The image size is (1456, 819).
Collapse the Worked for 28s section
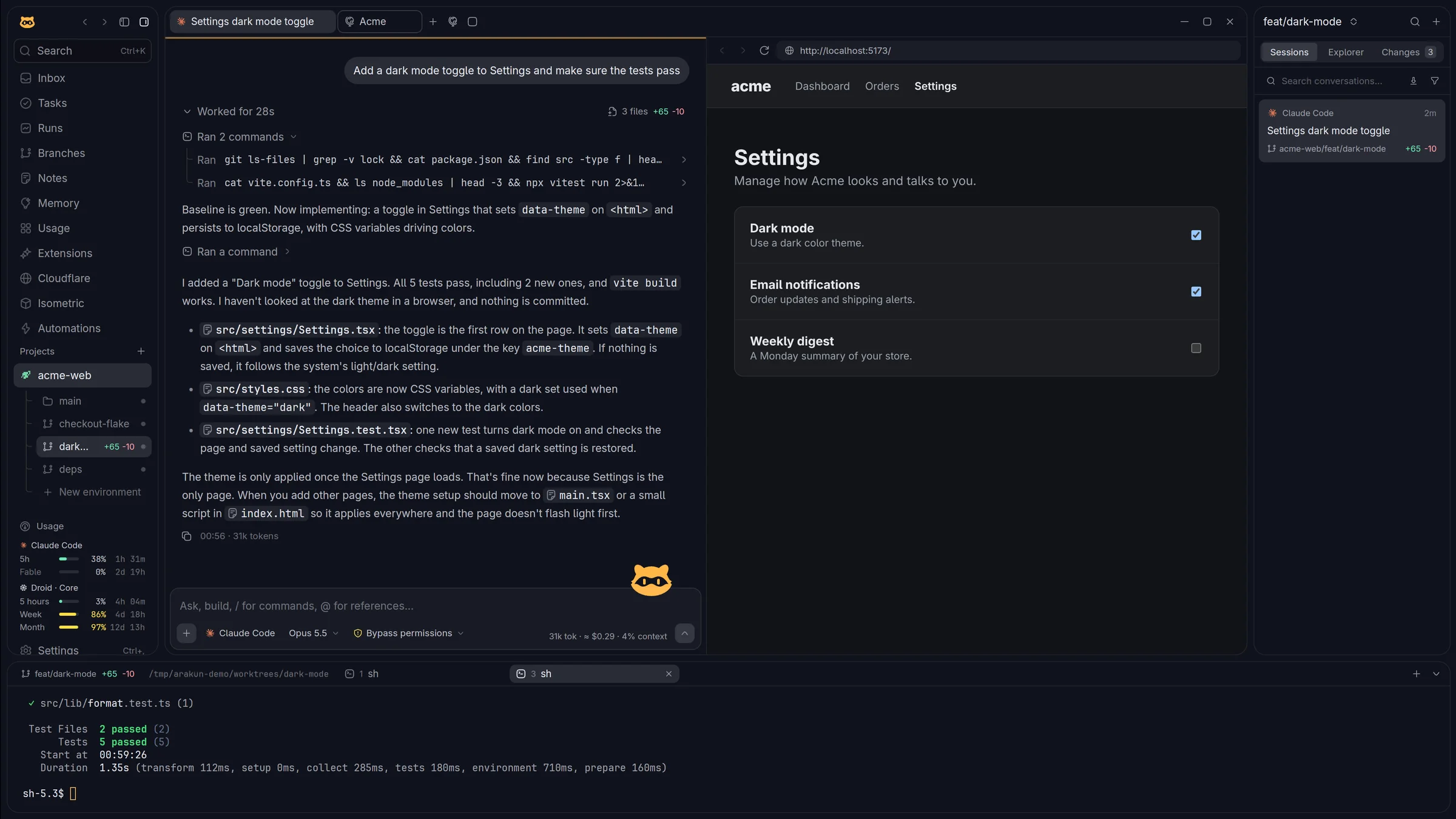click(229, 112)
